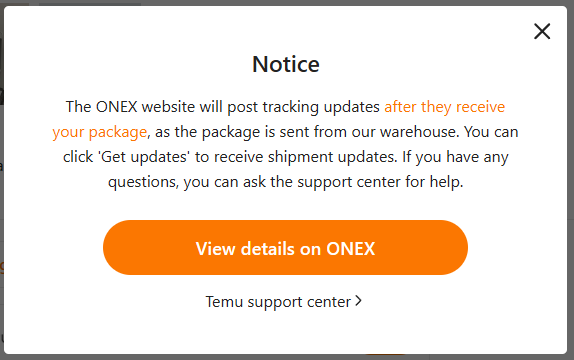Click the word 'View' on the orange button

pyautogui.click(x=216, y=249)
